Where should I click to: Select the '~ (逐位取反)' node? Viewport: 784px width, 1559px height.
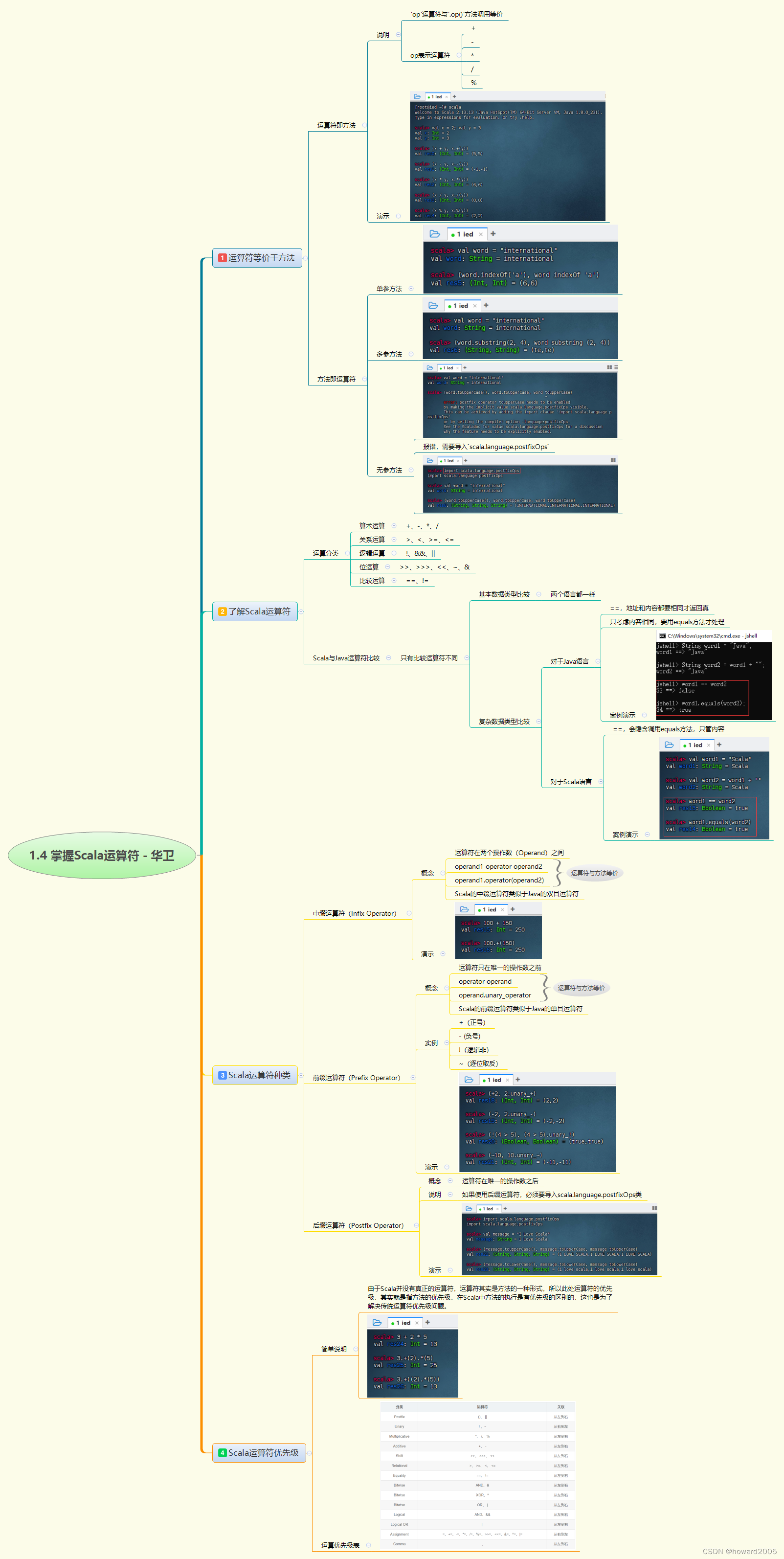click(x=478, y=1063)
